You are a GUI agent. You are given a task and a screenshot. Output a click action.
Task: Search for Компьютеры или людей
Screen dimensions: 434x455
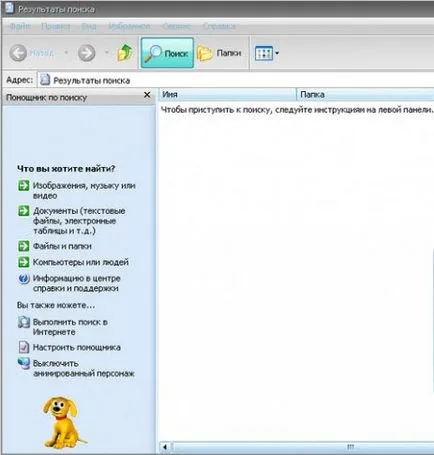[81, 262]
